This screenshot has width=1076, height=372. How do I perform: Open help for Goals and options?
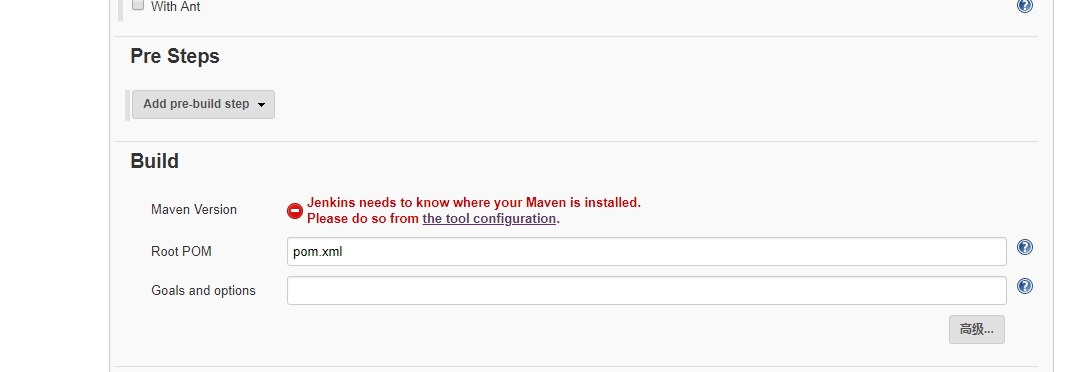[1025, 286]
